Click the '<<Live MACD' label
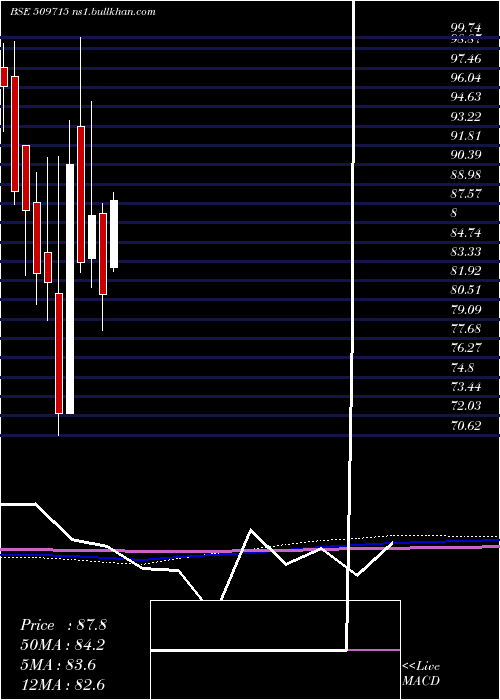500x700 pixels. coord(421,674)
